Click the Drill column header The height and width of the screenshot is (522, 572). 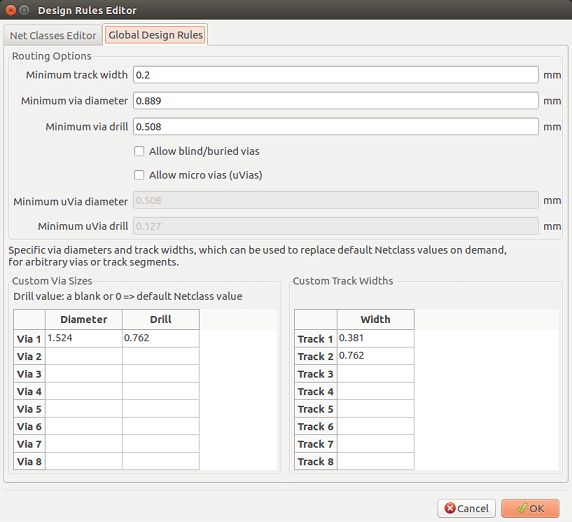pyautogui.click(x=161, y=320)
